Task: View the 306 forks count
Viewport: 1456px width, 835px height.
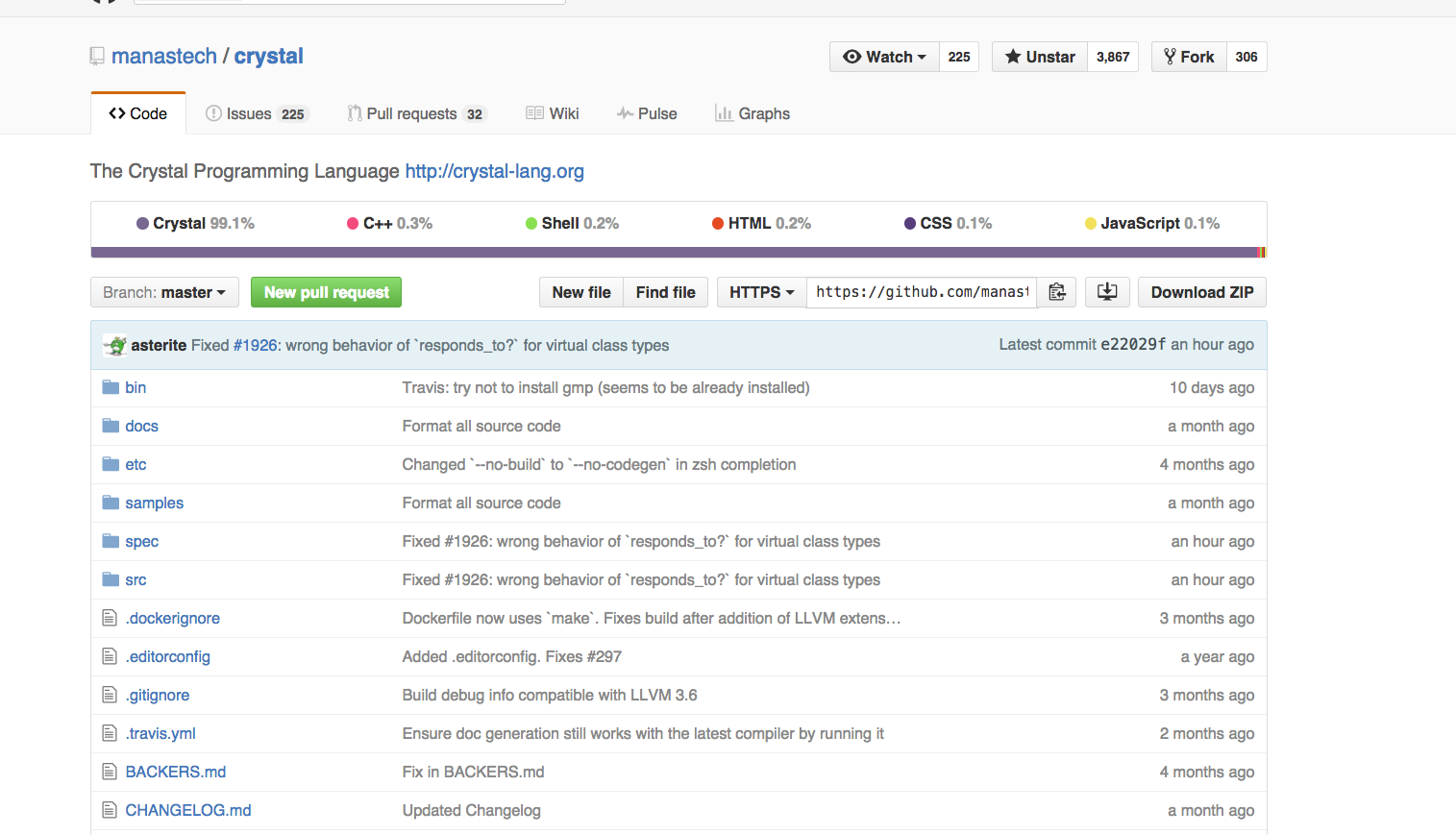Action: 1246,57
